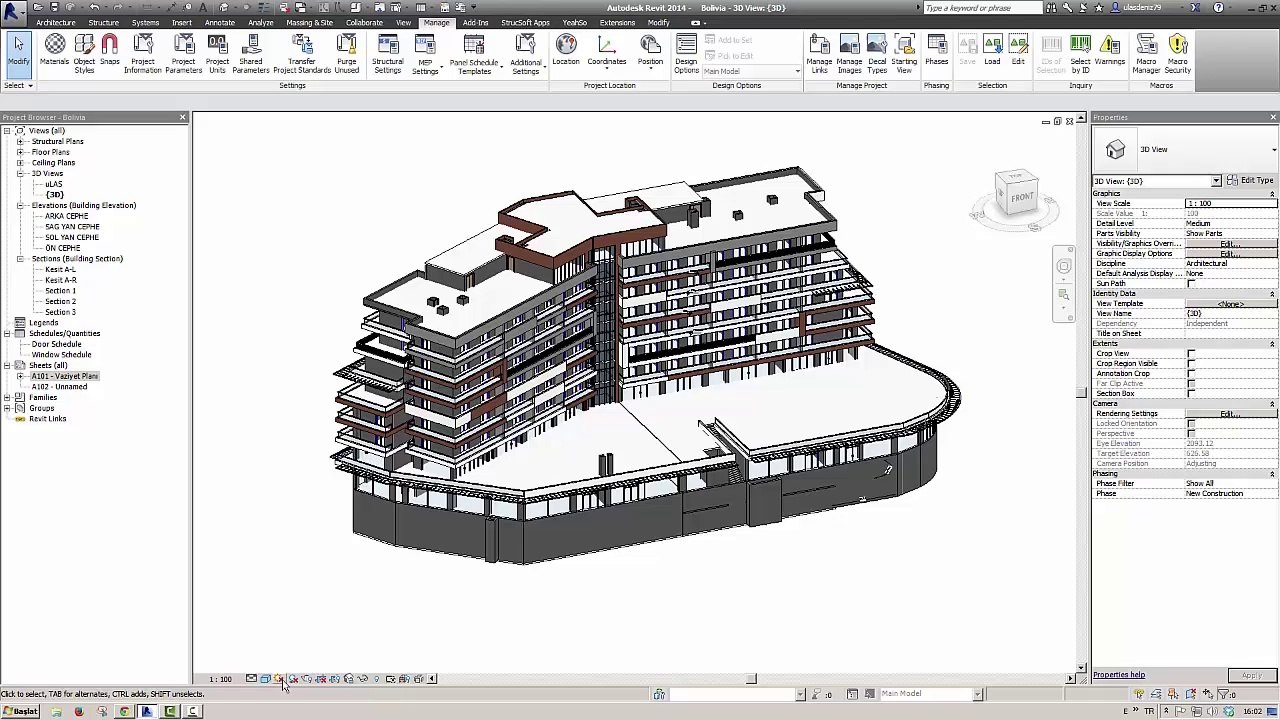Screen dimensions: 1280x720
Task: Open the Annotate ribbon tab
Action: point(219,22)
